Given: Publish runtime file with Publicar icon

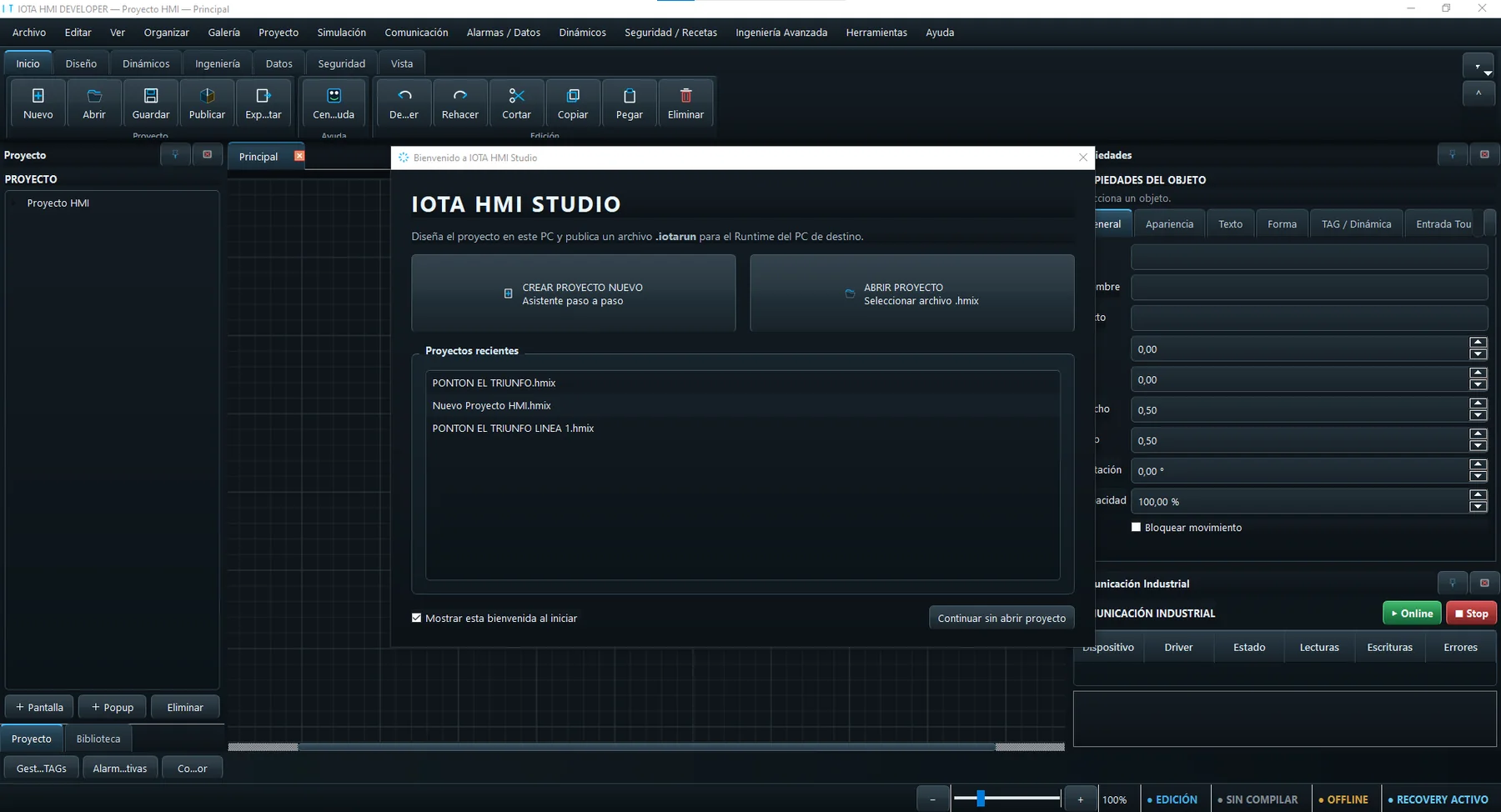Looking at the screenshot, I should pyautogui.click(x=207, y=103).
